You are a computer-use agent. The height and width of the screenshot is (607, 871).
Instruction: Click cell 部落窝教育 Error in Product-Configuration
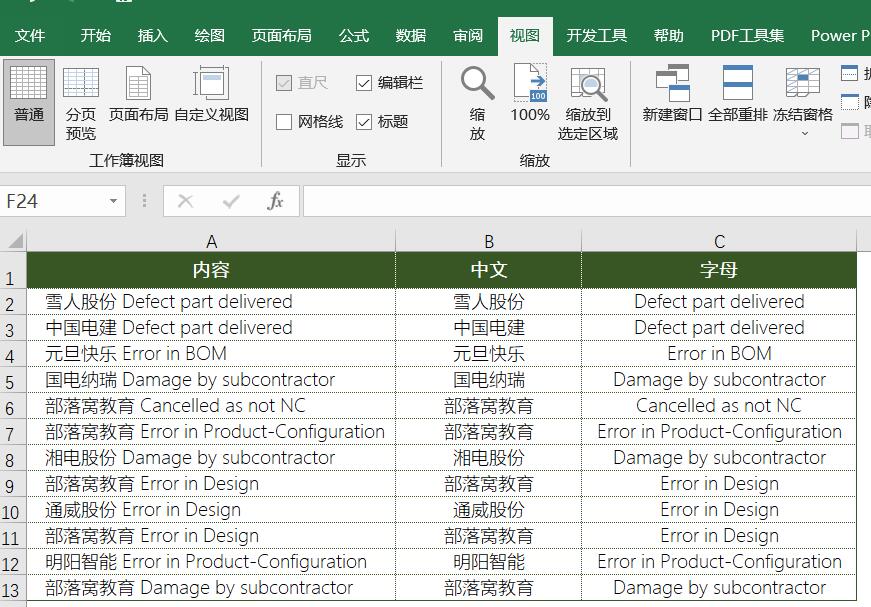211,432
